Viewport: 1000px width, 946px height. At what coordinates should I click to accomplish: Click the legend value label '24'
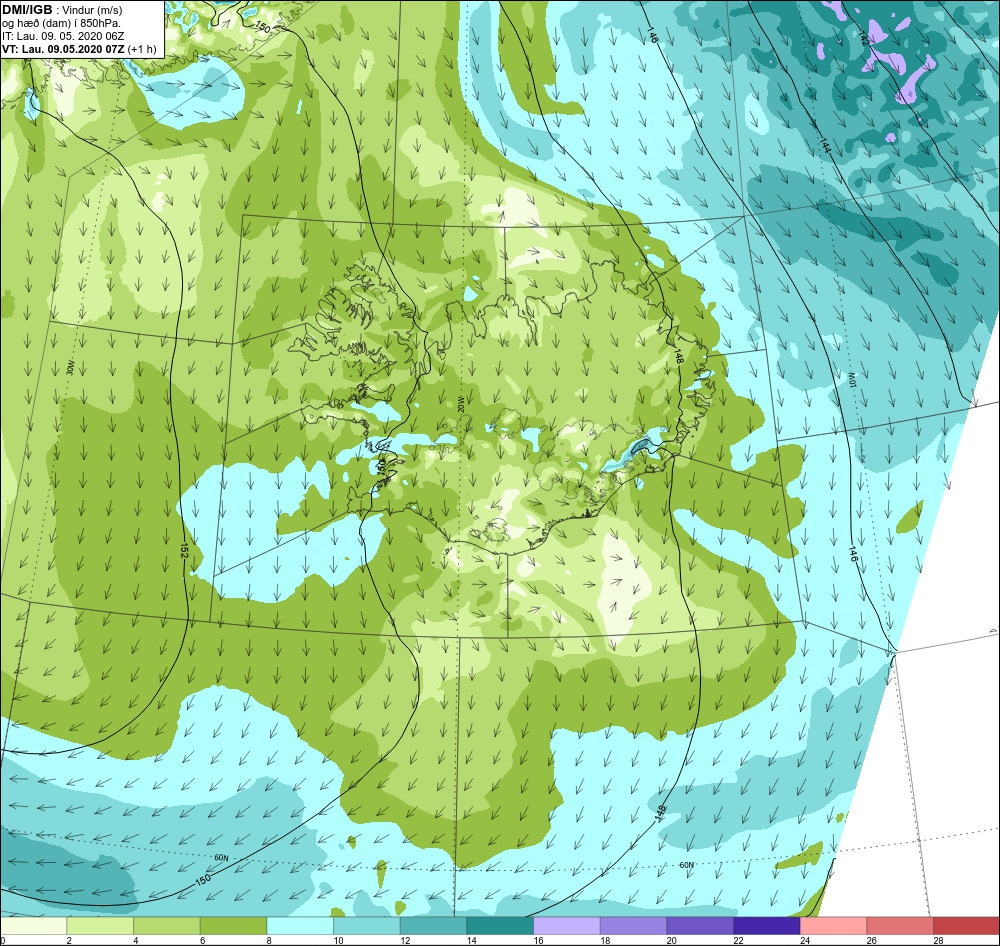point(805,940)
